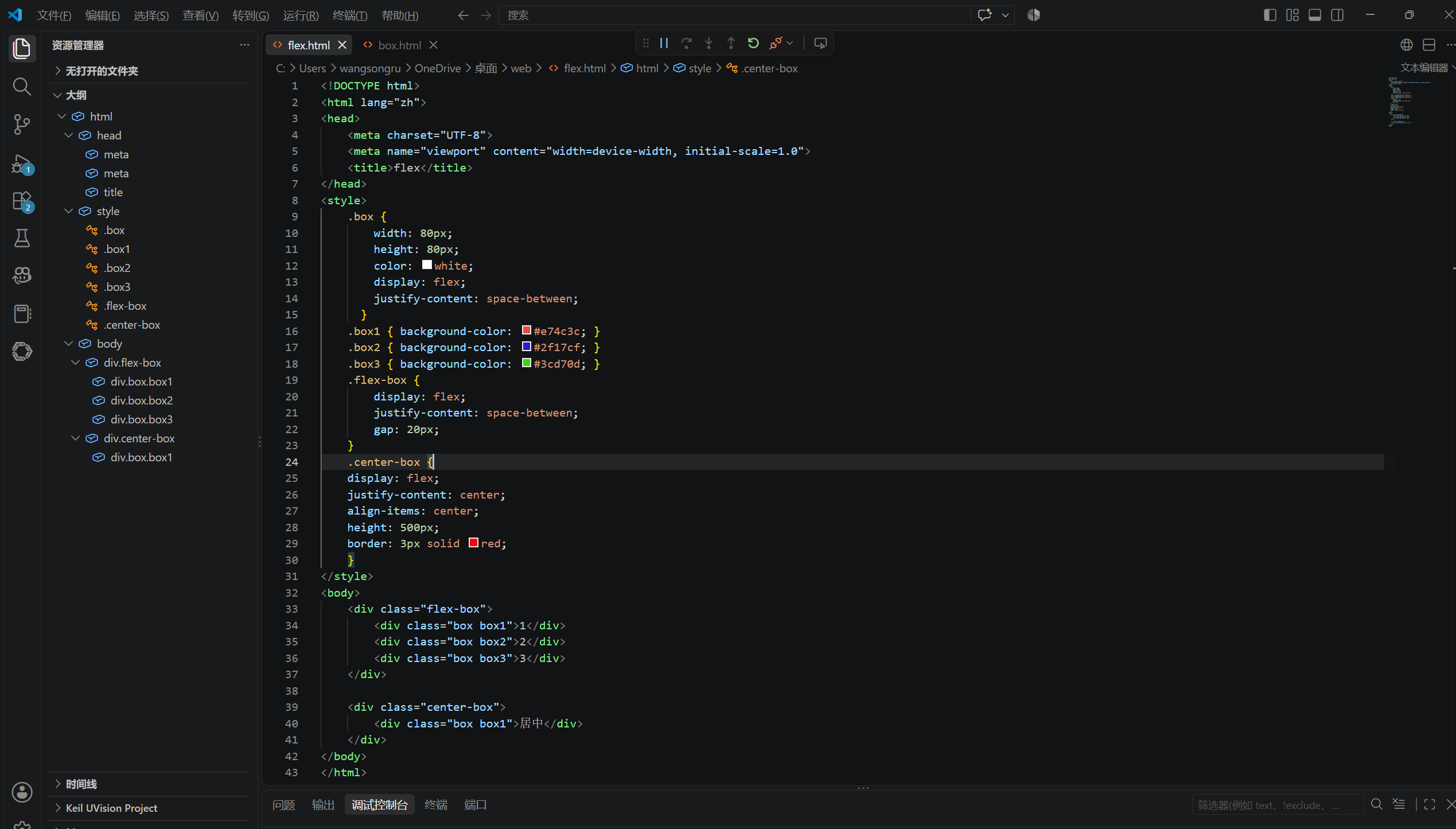
Task: Open the Accounts menu icon
Action: pyautogui.click(x=22, y=792)
